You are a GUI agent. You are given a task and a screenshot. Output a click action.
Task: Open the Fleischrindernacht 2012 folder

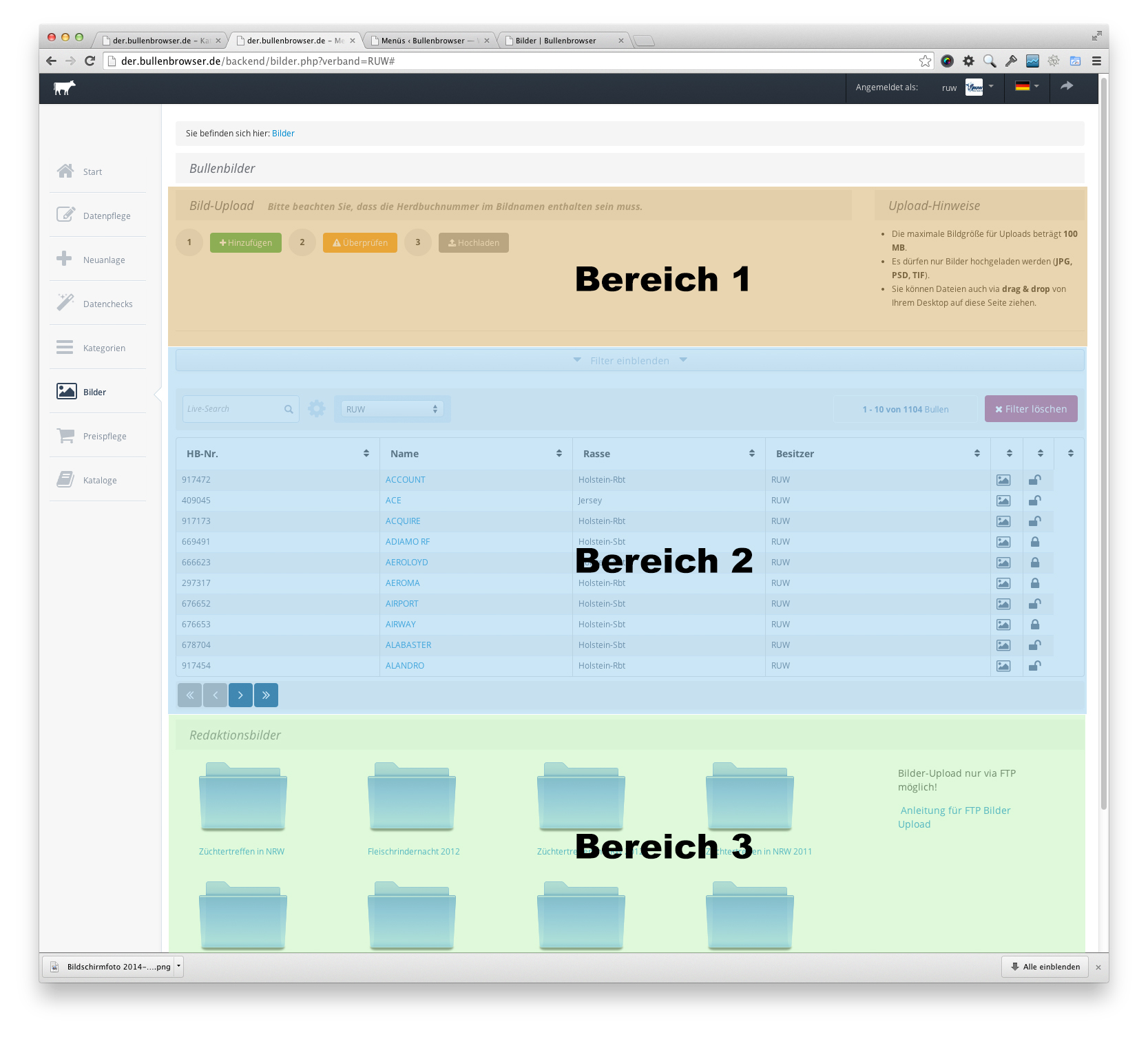pyautogui.click(x=412, y=798)
